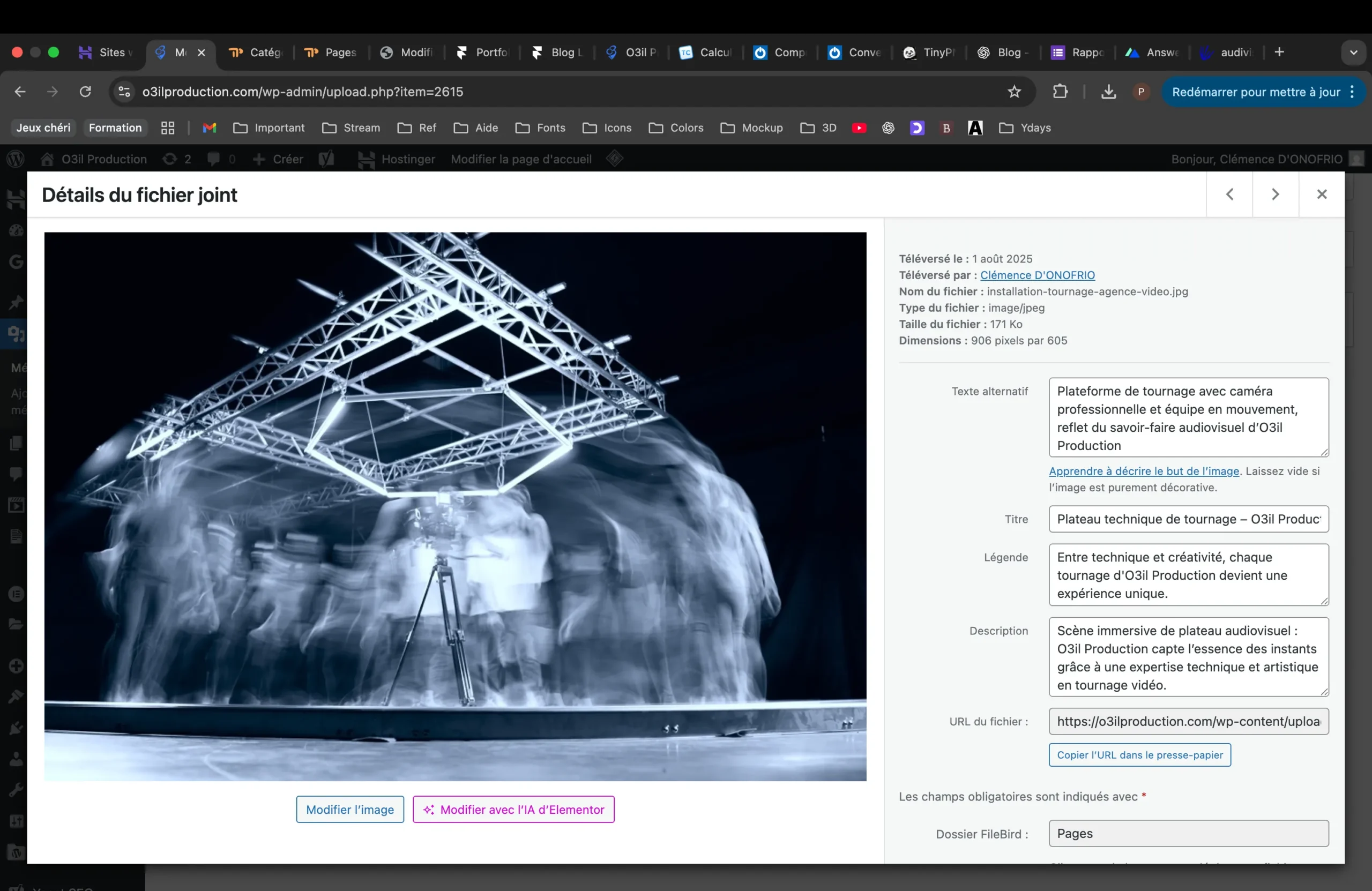Open the users icon in the admin sidebar
1372x891 pixels.
pyautogui.click(x=16, y=760)
